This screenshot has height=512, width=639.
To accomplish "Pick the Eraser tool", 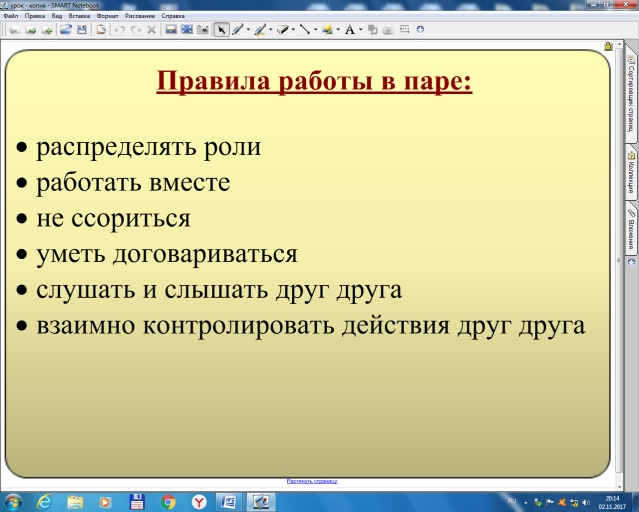I will coord(282,30).
